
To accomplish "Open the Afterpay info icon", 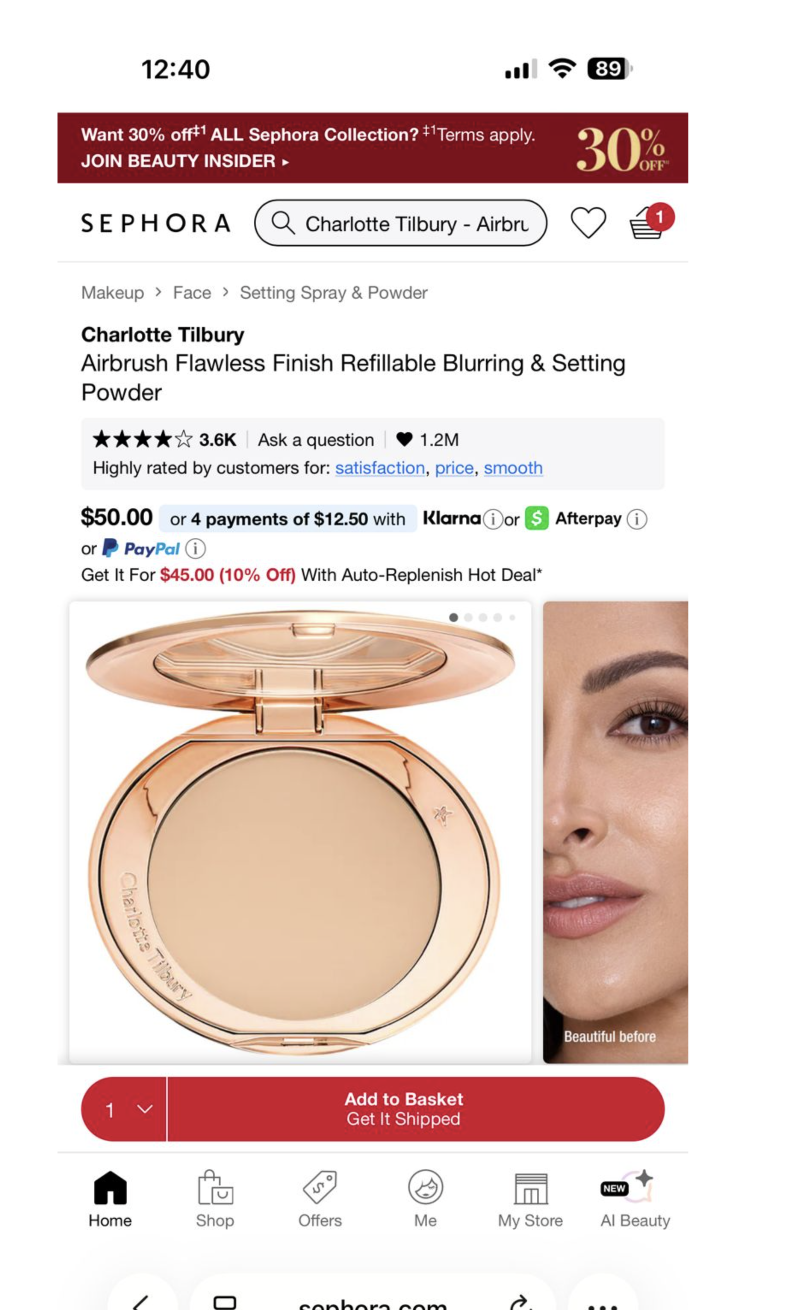I will point(637,519).
